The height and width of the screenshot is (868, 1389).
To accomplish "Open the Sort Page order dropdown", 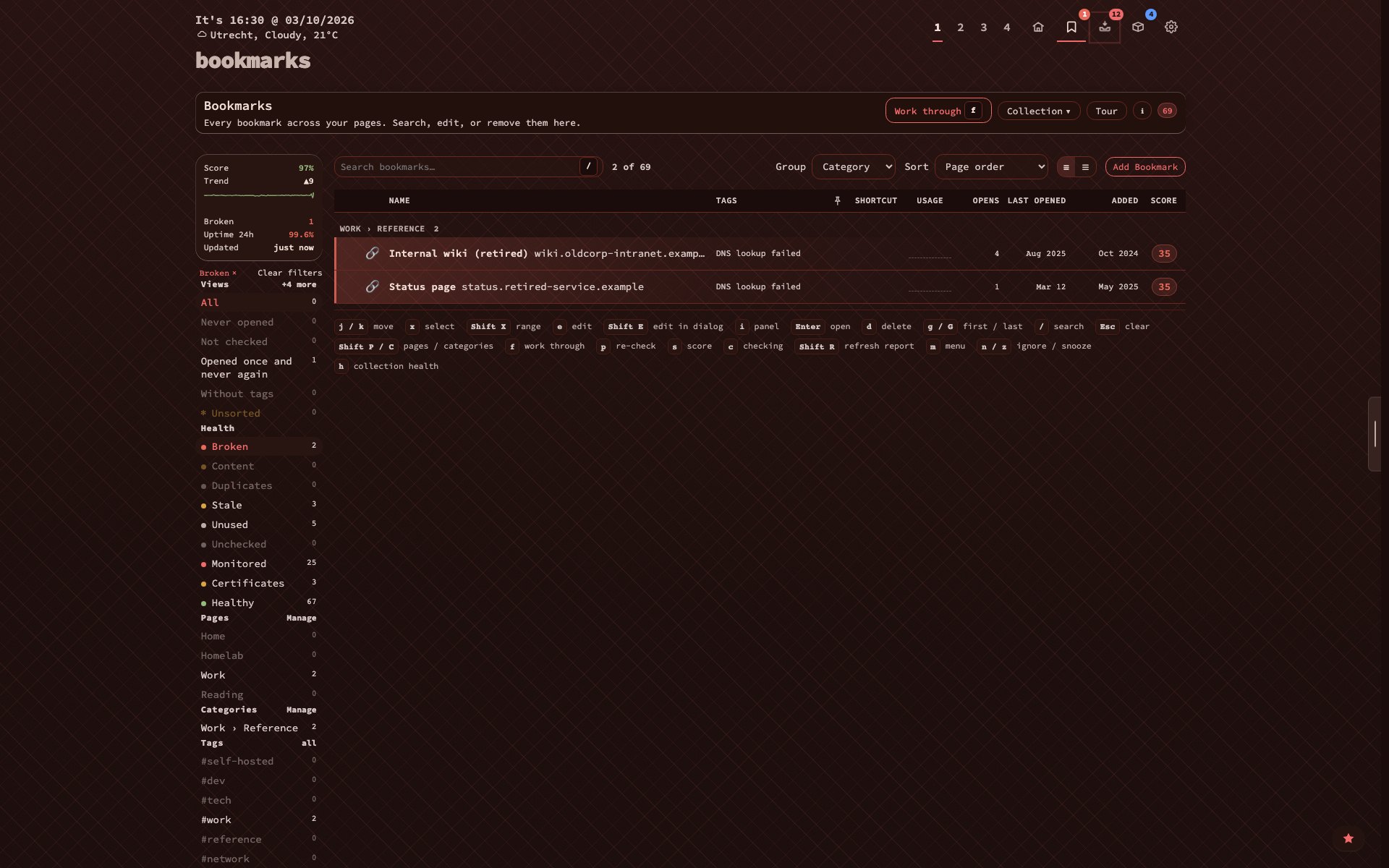I will coord(991,166).
